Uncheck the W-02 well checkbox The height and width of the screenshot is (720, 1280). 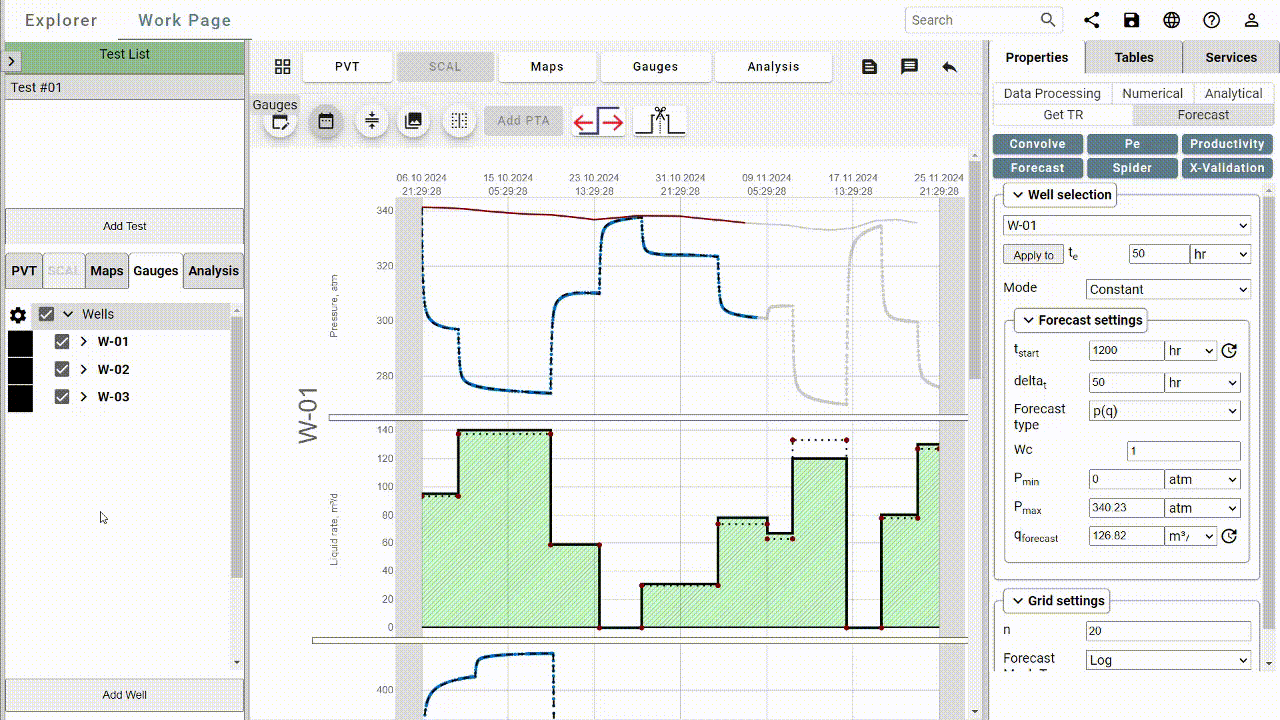62,369
